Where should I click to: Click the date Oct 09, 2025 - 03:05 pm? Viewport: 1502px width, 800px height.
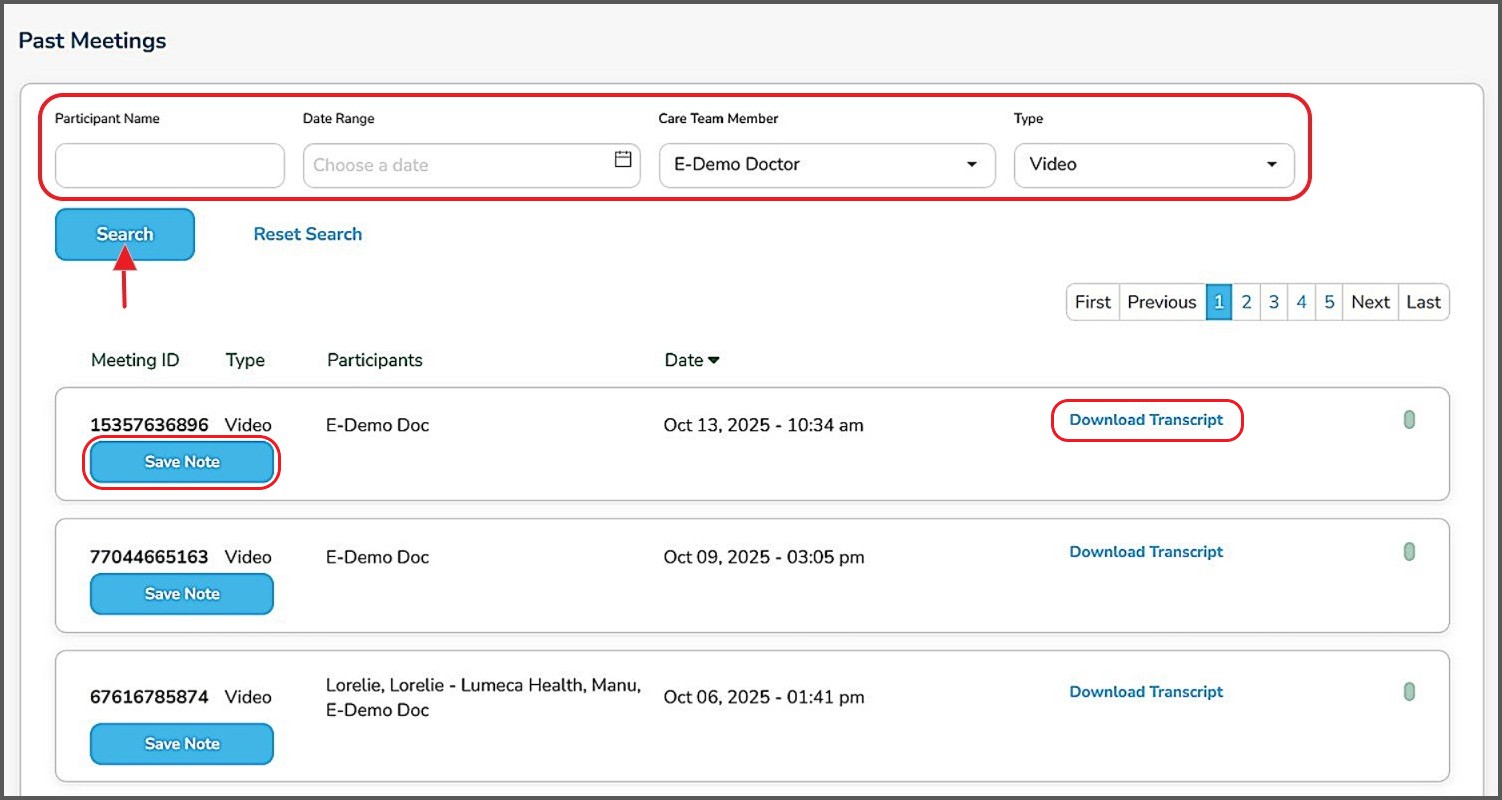pyautogui.click(x=764, y=557)
